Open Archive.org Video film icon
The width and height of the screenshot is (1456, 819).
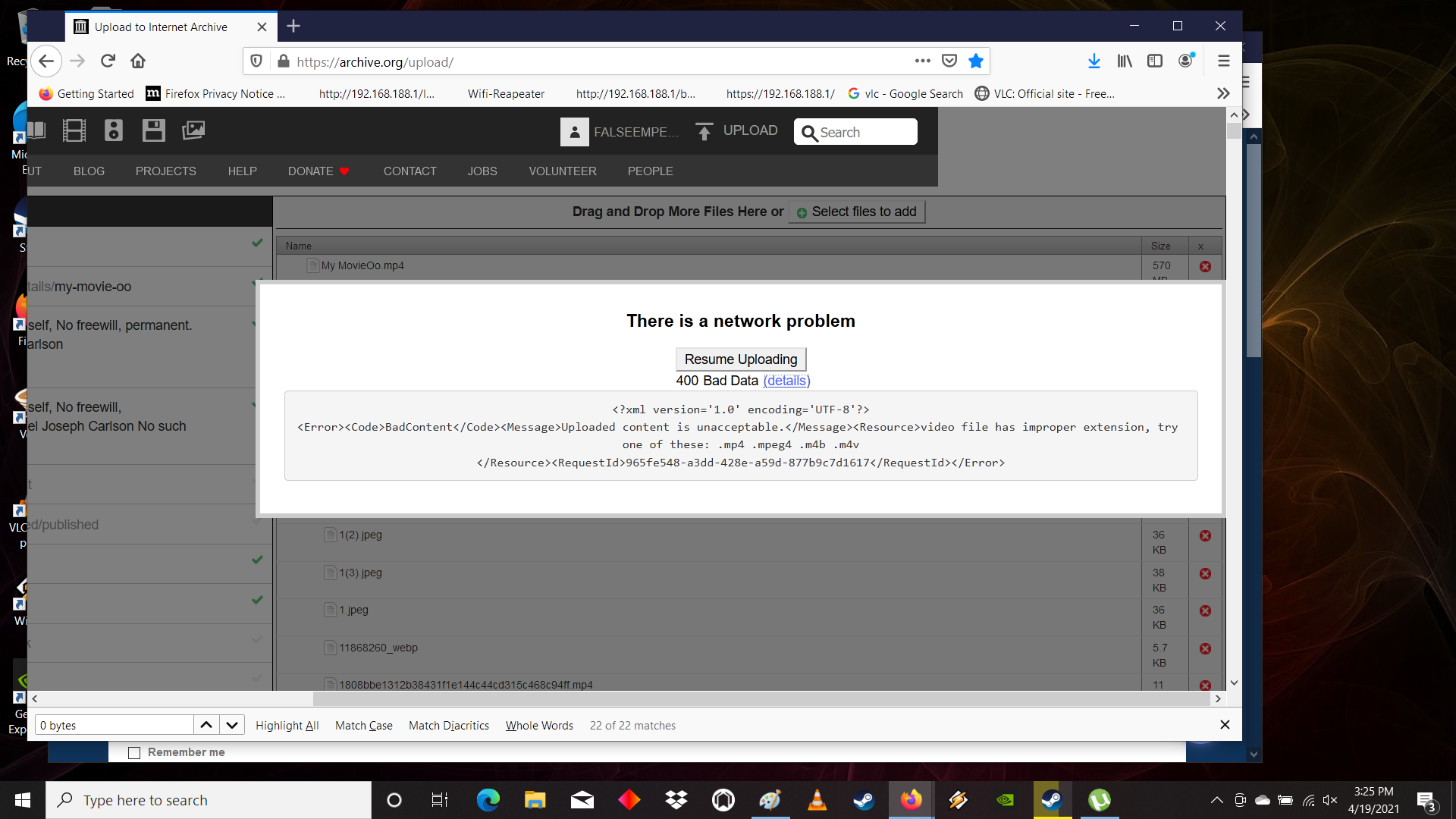74,130
